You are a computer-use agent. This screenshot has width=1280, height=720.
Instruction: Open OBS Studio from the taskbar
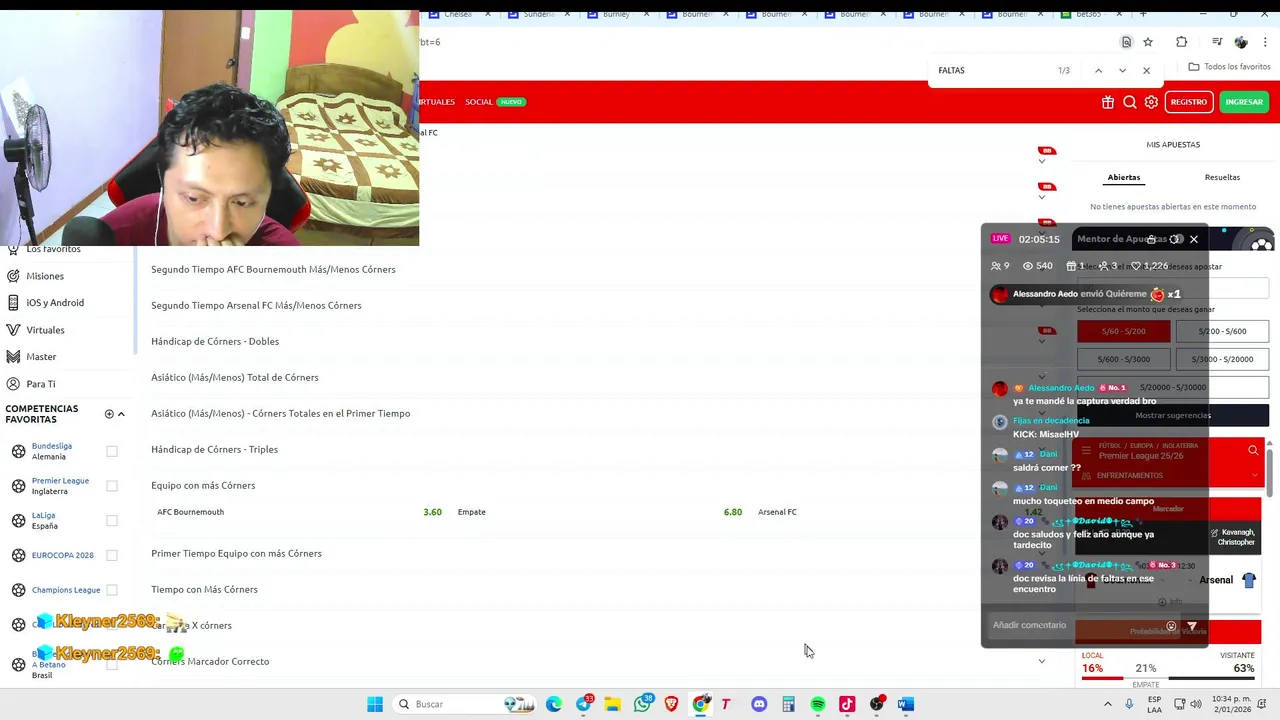877,704
